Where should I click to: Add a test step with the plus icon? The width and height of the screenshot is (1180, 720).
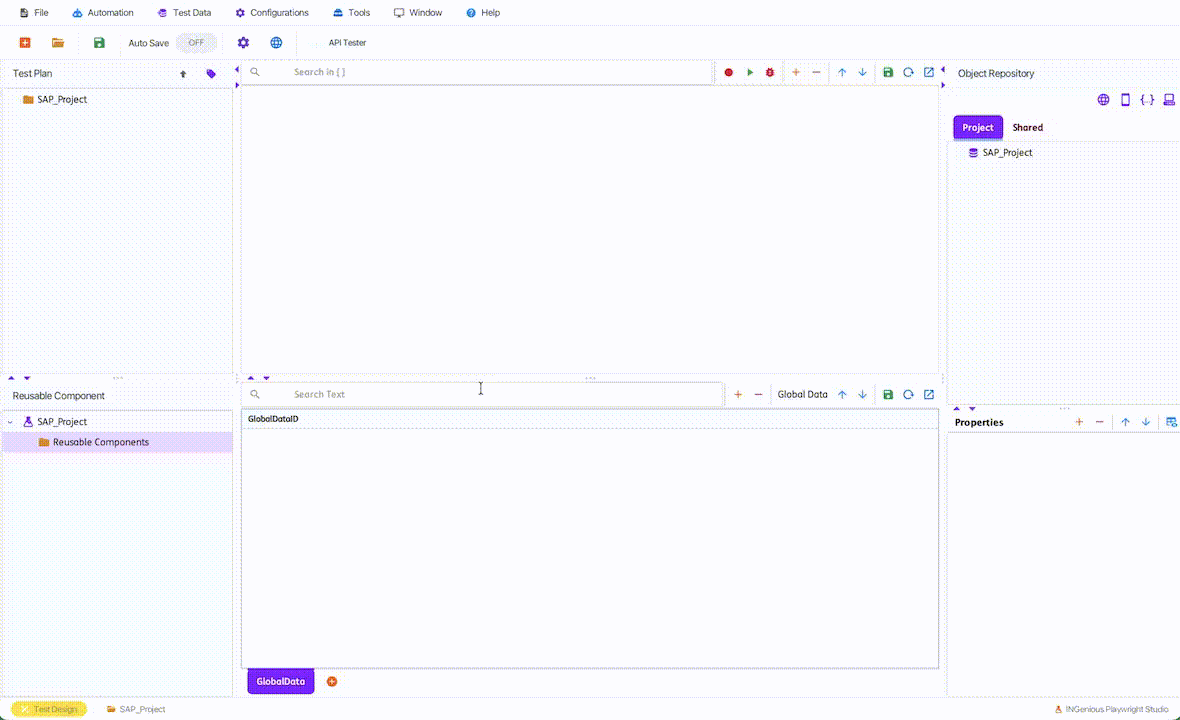tap(795, 72)
